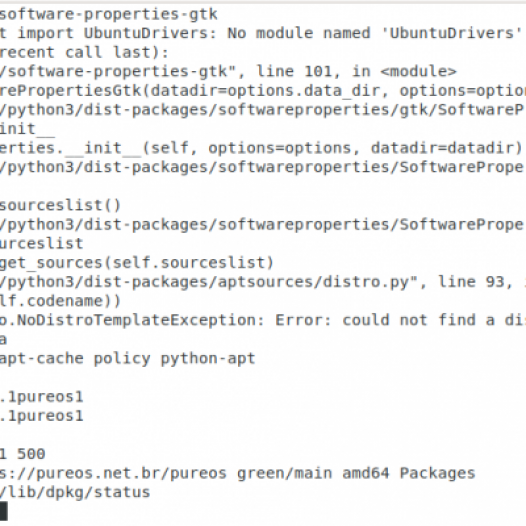Click the 'aptsources/distro.py' file path
526x526 pixels.
pos(313,282)
